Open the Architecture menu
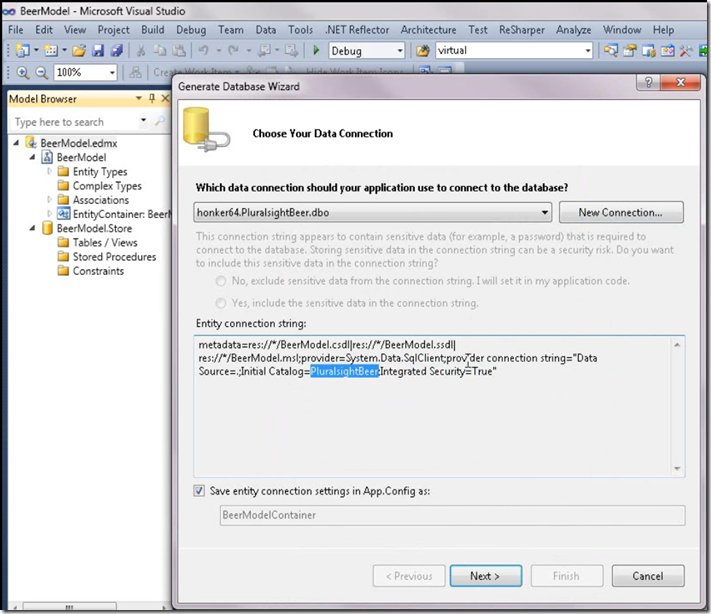Viewport: 711px width, 614px height. point(429,30)
